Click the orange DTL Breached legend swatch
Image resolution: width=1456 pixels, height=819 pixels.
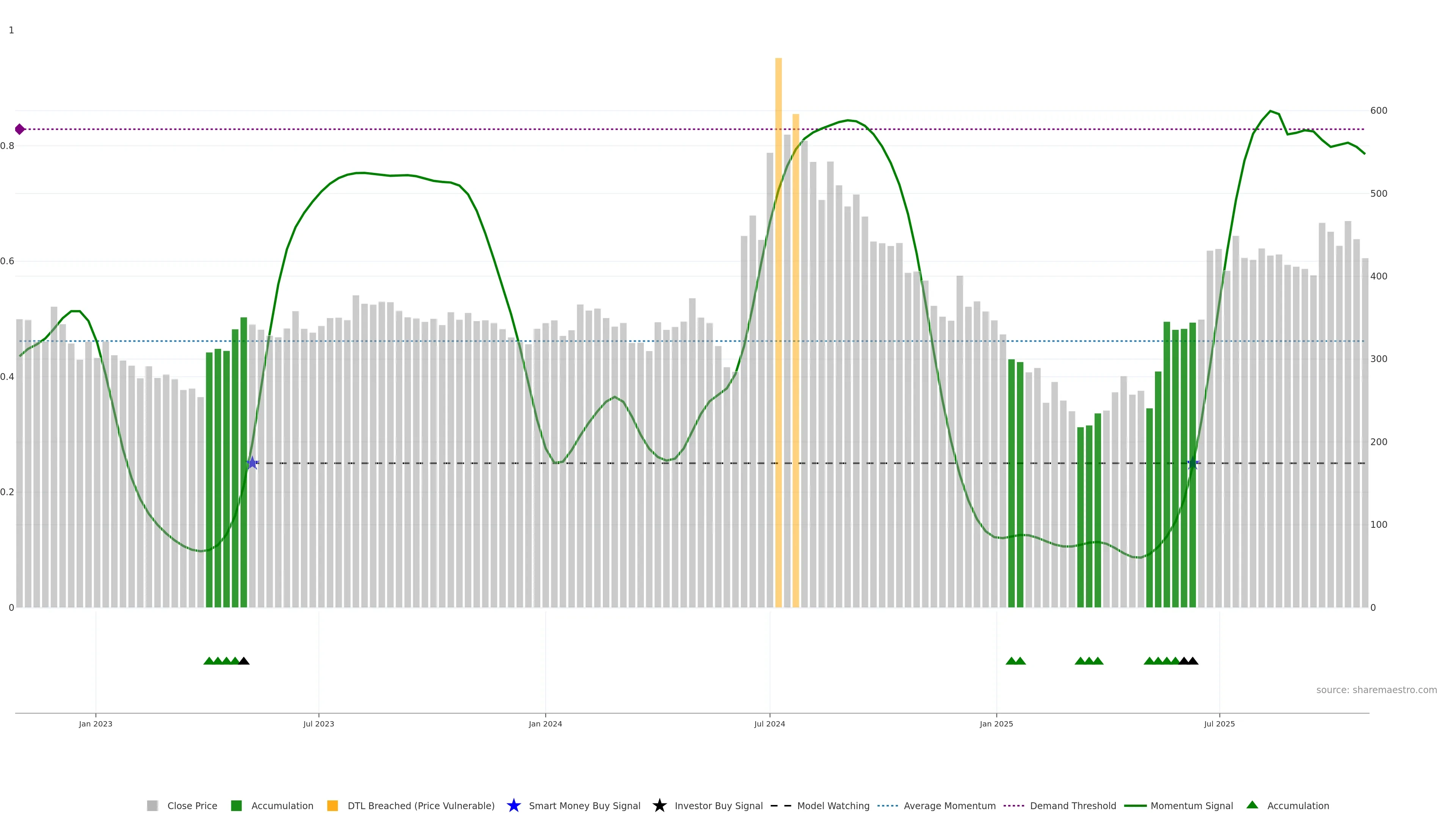coord(333,805)
